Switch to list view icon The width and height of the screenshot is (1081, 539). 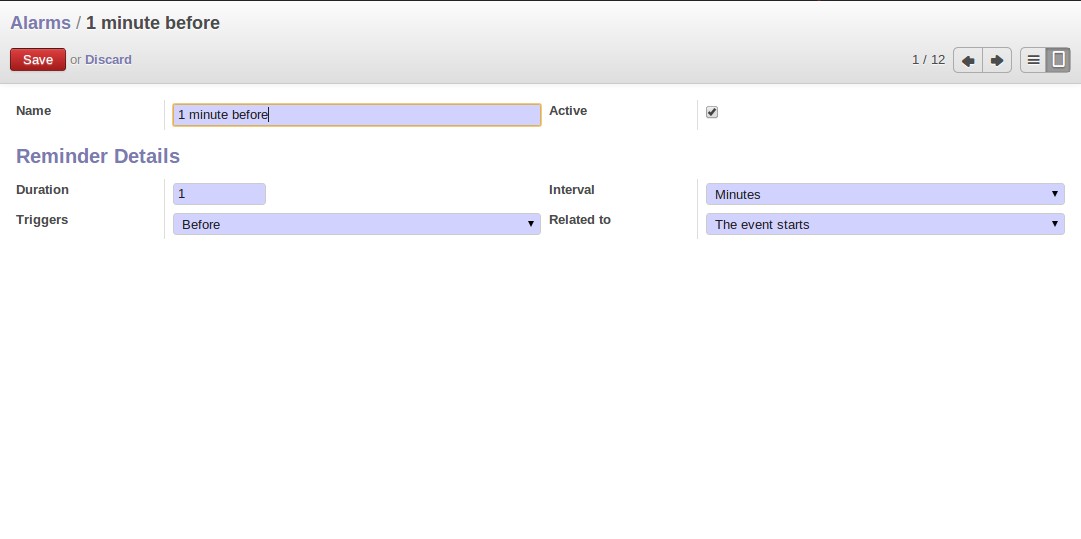(x=1033, y=61)
